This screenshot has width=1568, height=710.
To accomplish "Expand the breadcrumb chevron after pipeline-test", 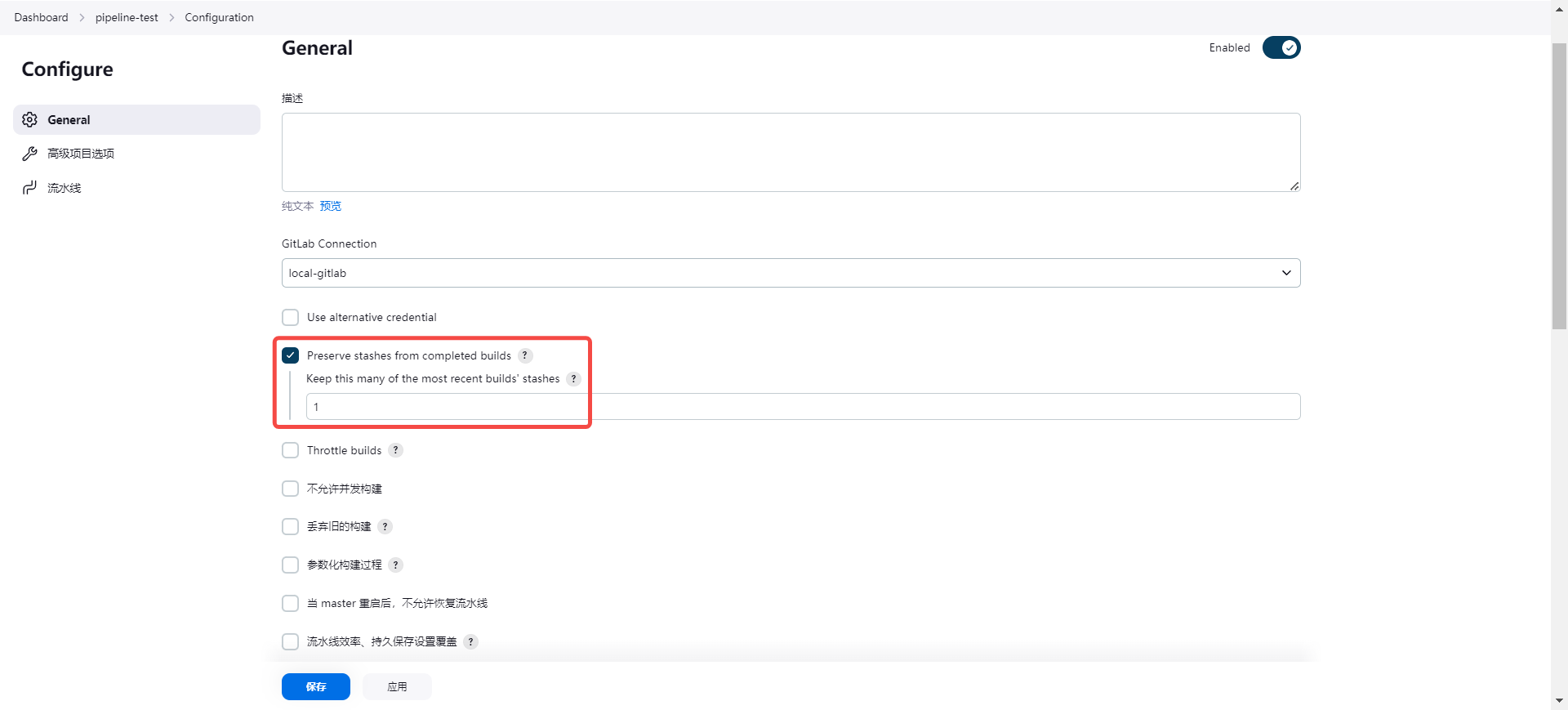I will pyautogui.click(x=171, y=18).
